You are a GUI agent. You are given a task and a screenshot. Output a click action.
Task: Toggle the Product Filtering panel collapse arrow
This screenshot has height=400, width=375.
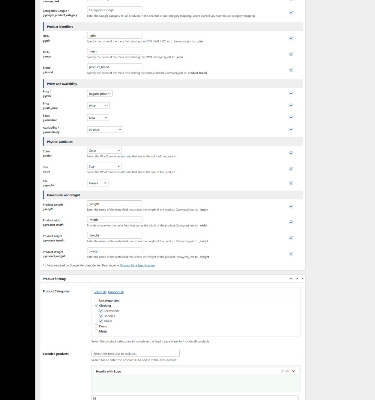[x=302, y=278]
